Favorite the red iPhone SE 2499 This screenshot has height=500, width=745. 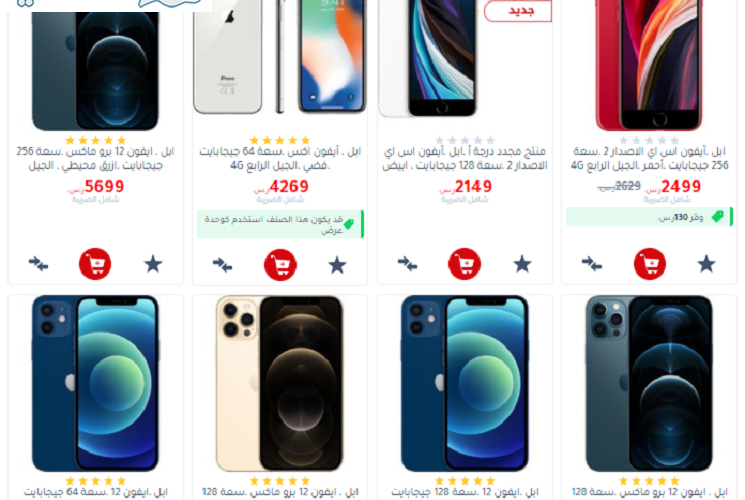[x=706, y=264]
